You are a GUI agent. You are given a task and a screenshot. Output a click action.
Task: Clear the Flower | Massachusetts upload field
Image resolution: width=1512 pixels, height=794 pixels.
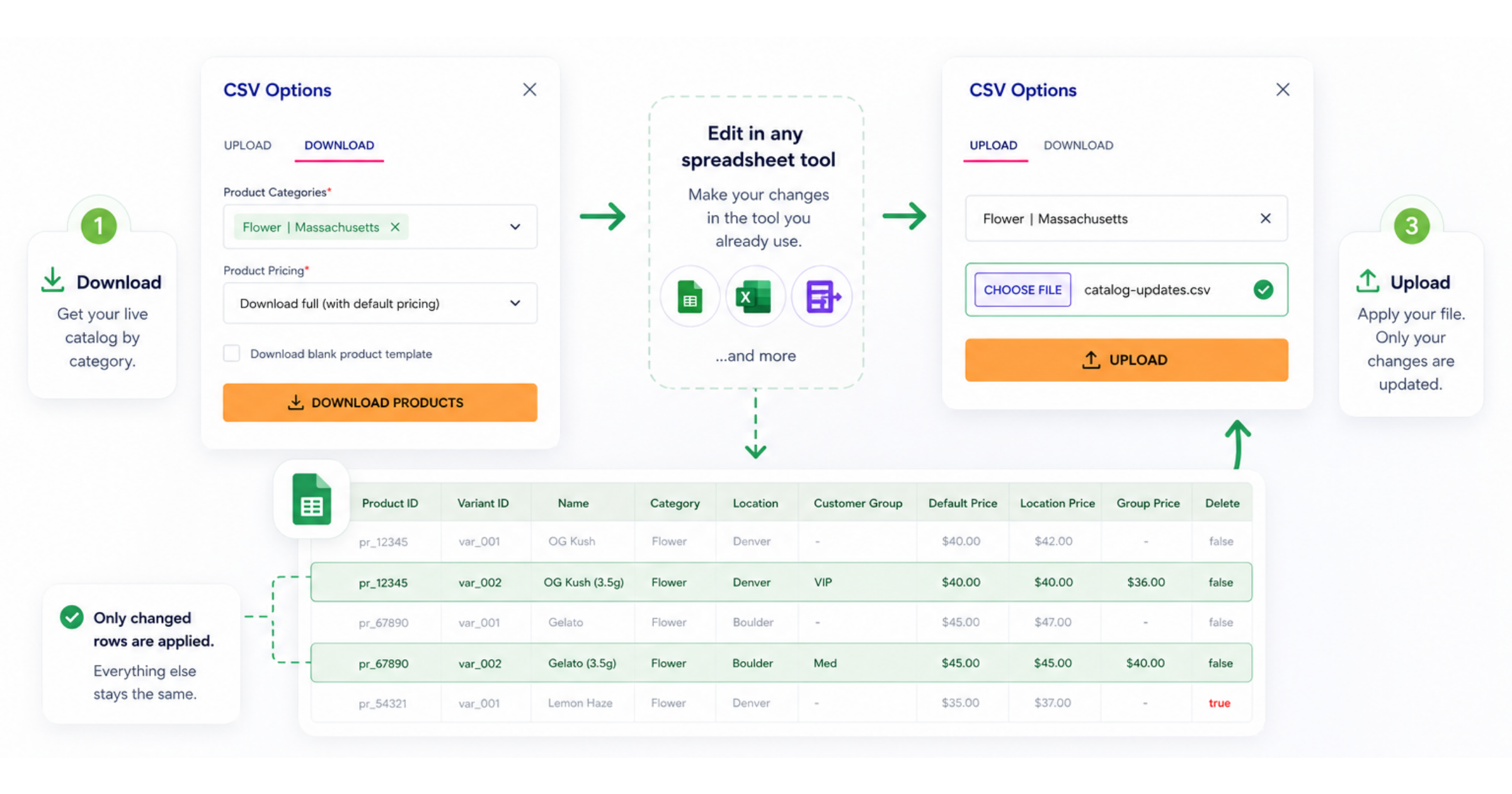click(1265, 218)
